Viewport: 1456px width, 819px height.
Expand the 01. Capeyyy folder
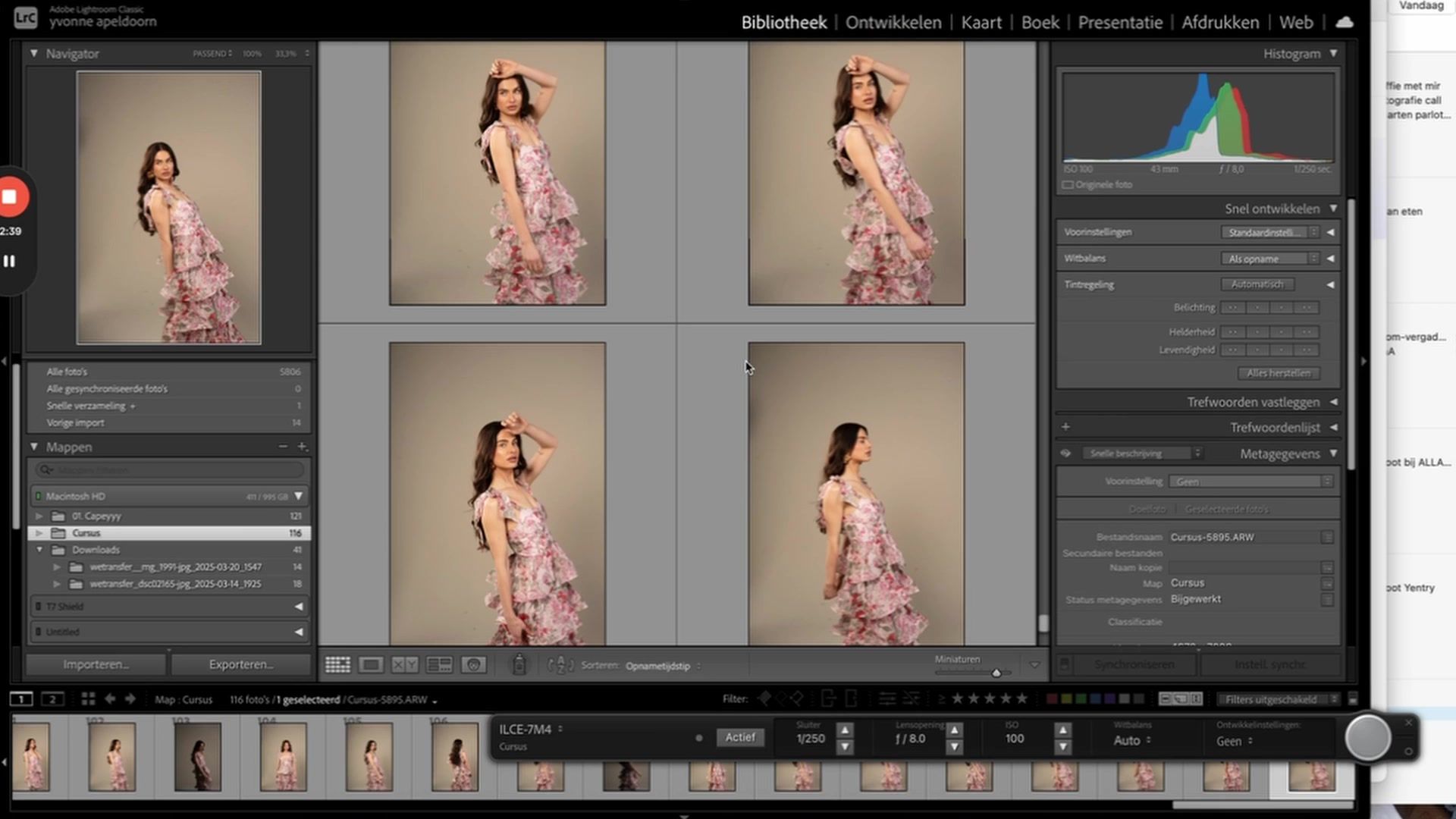[x=39, y=516]
